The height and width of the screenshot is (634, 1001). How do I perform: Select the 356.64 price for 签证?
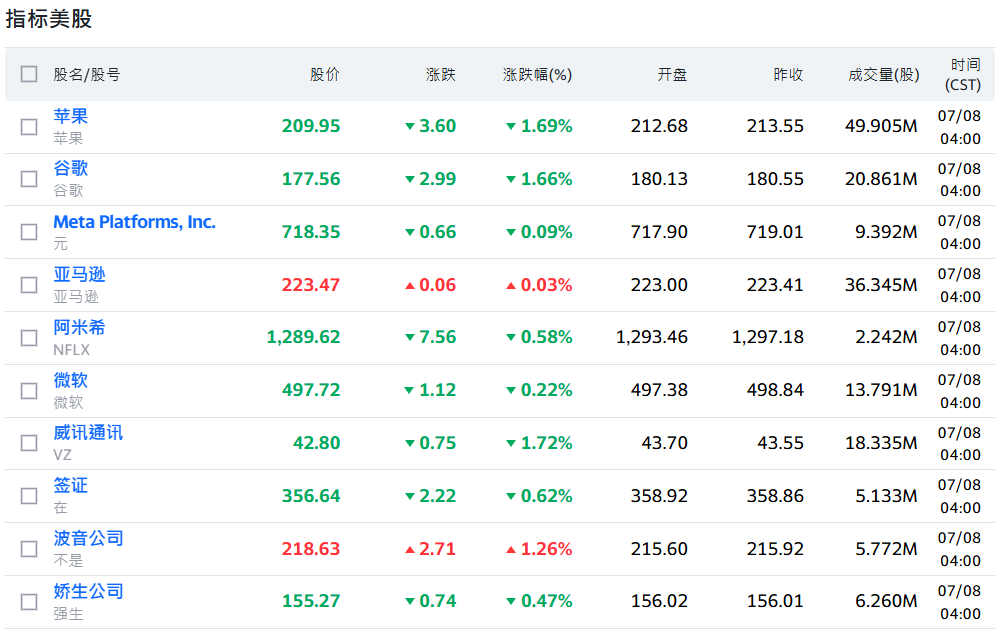tap(311, 496)
